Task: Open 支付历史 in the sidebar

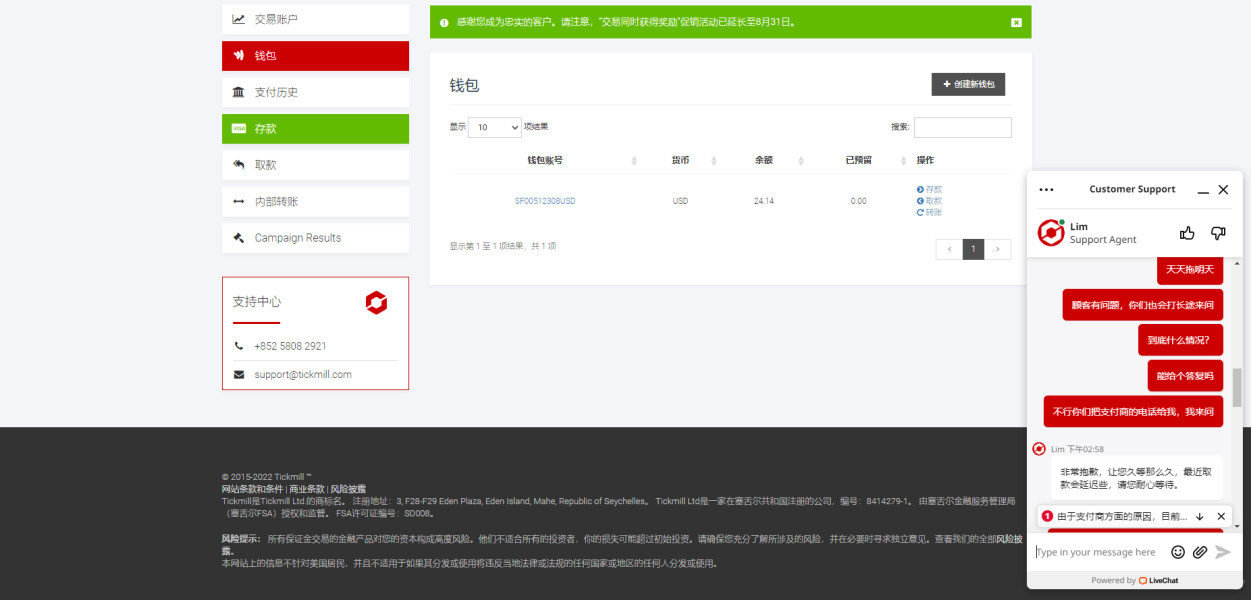Action: click(x=315, y=92)
